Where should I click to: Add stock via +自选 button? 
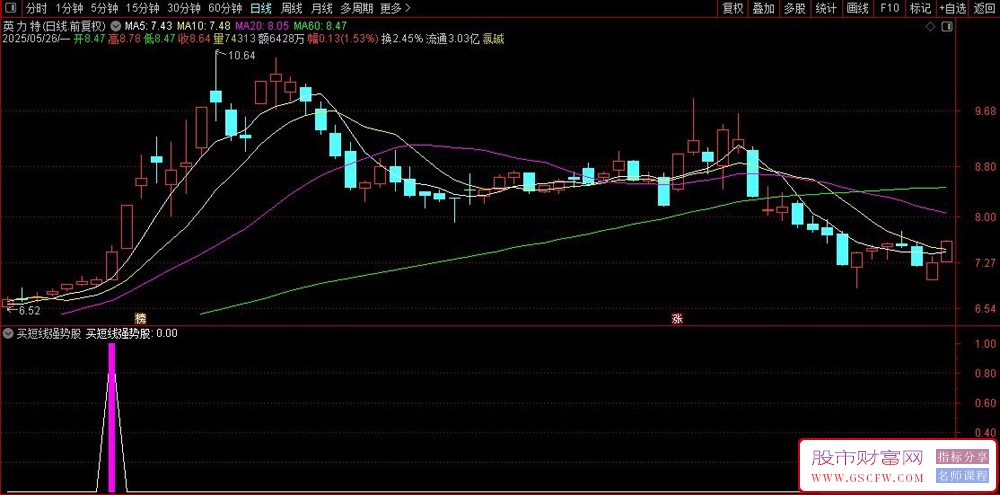point(952,8)
